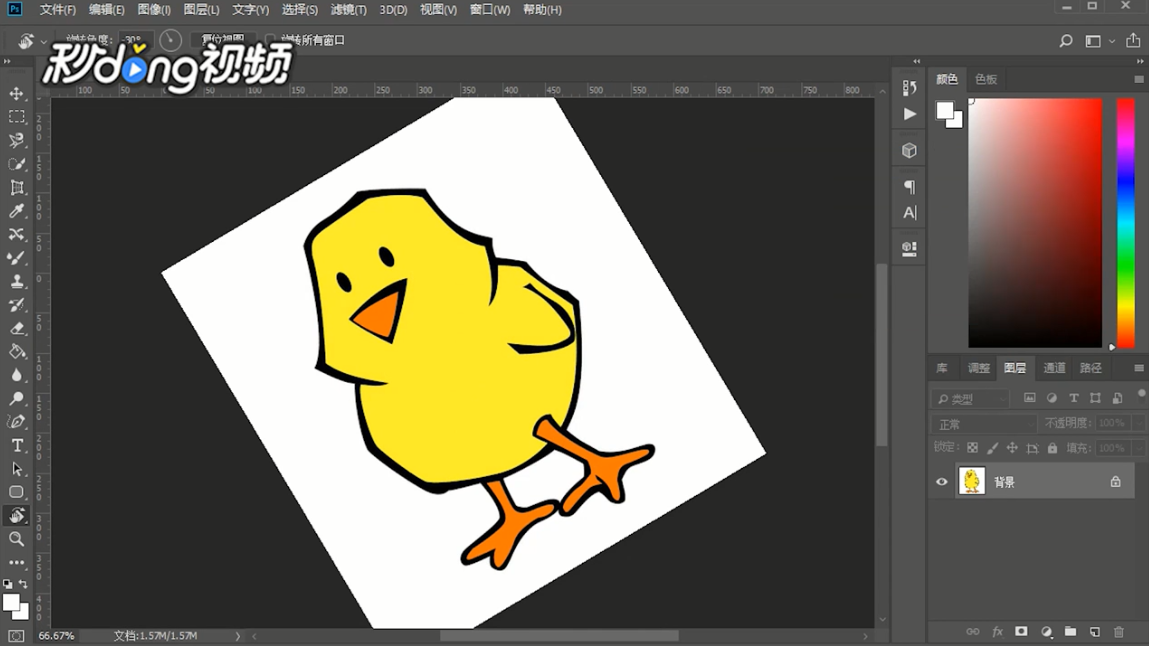Hide the 背景 layer with eye icon
The height and width of the screenshot is (646, 1149).
click(942, 482)
